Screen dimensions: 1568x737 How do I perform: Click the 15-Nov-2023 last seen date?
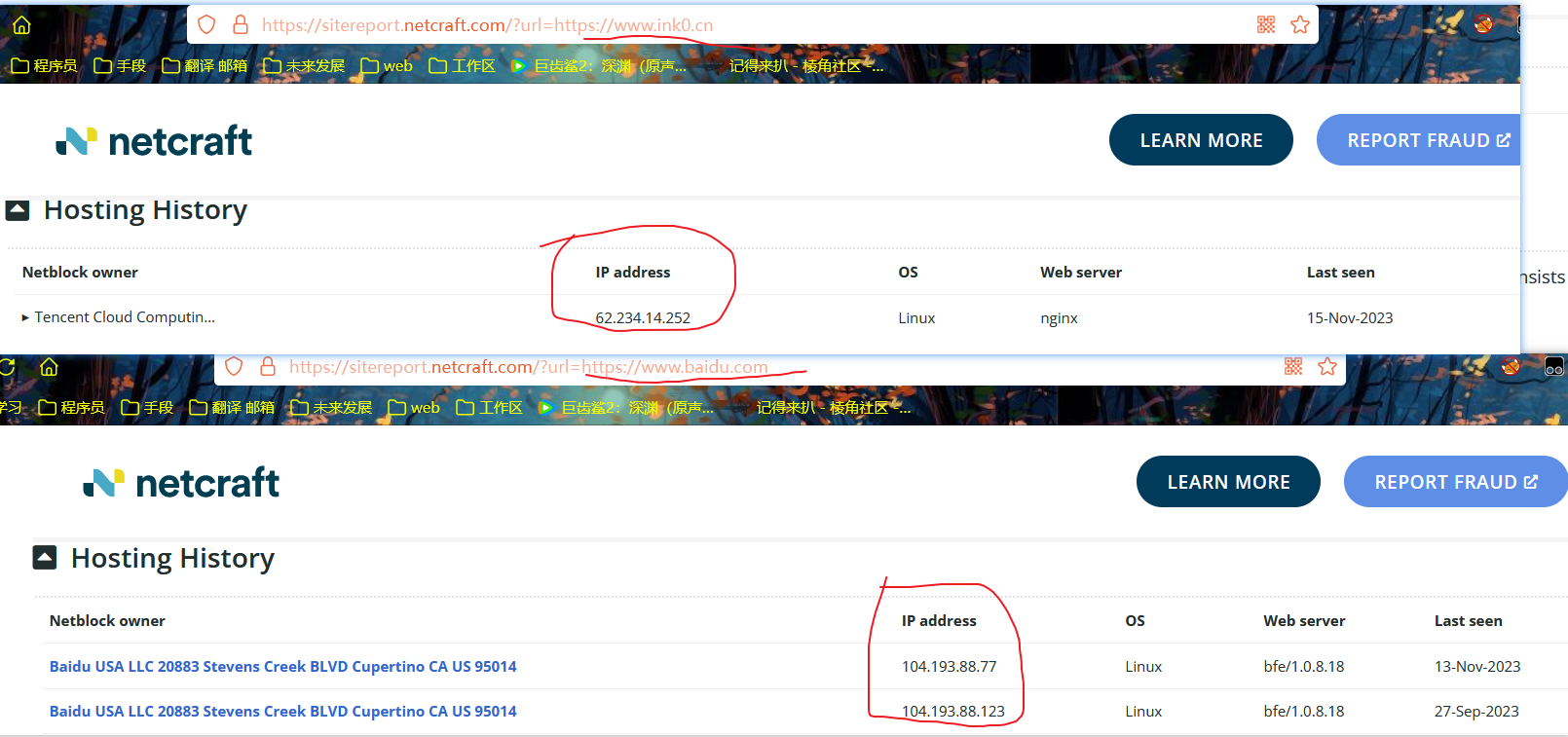[1350, 318]
